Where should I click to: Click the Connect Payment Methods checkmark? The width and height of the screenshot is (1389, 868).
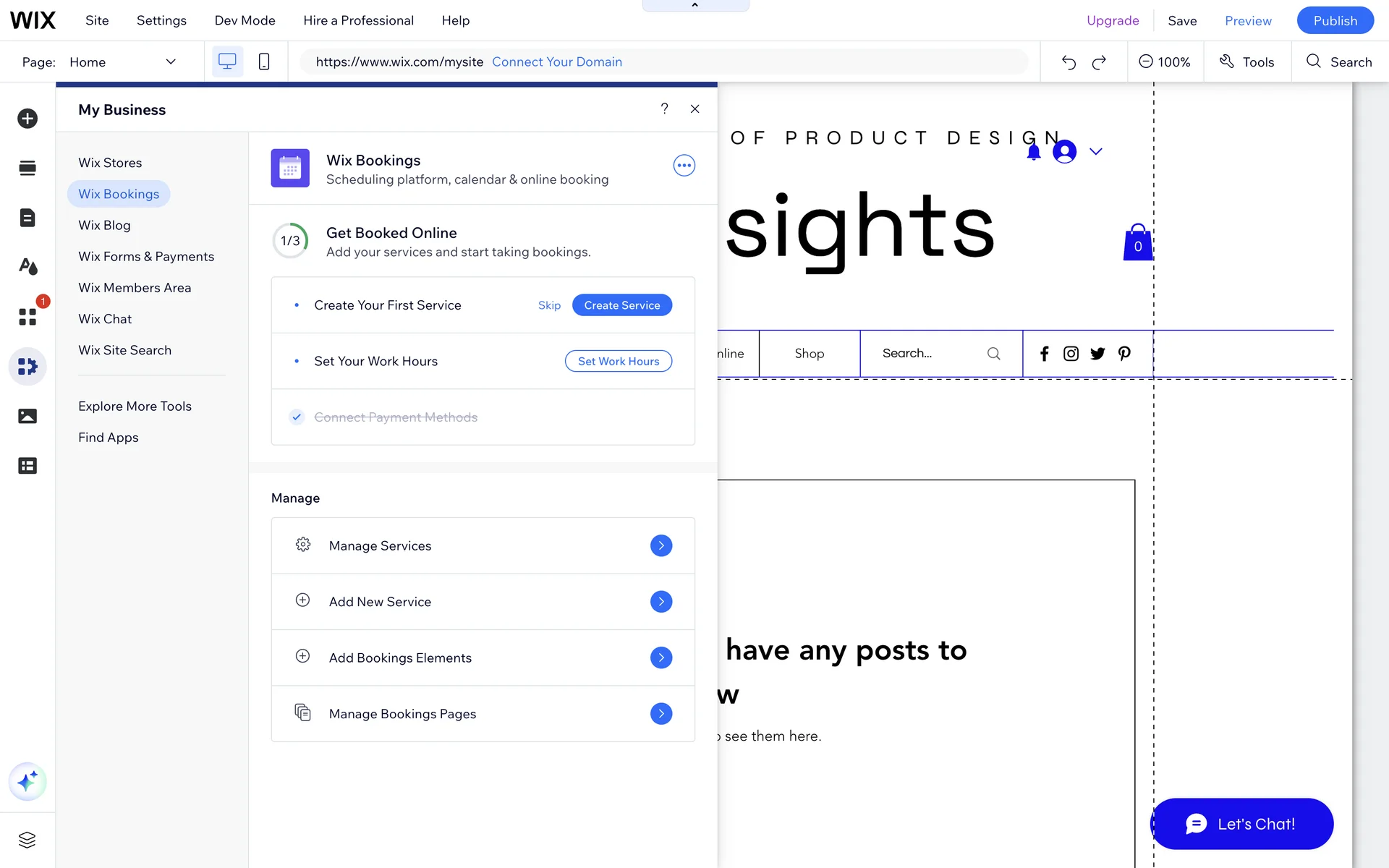pos(297,417)
